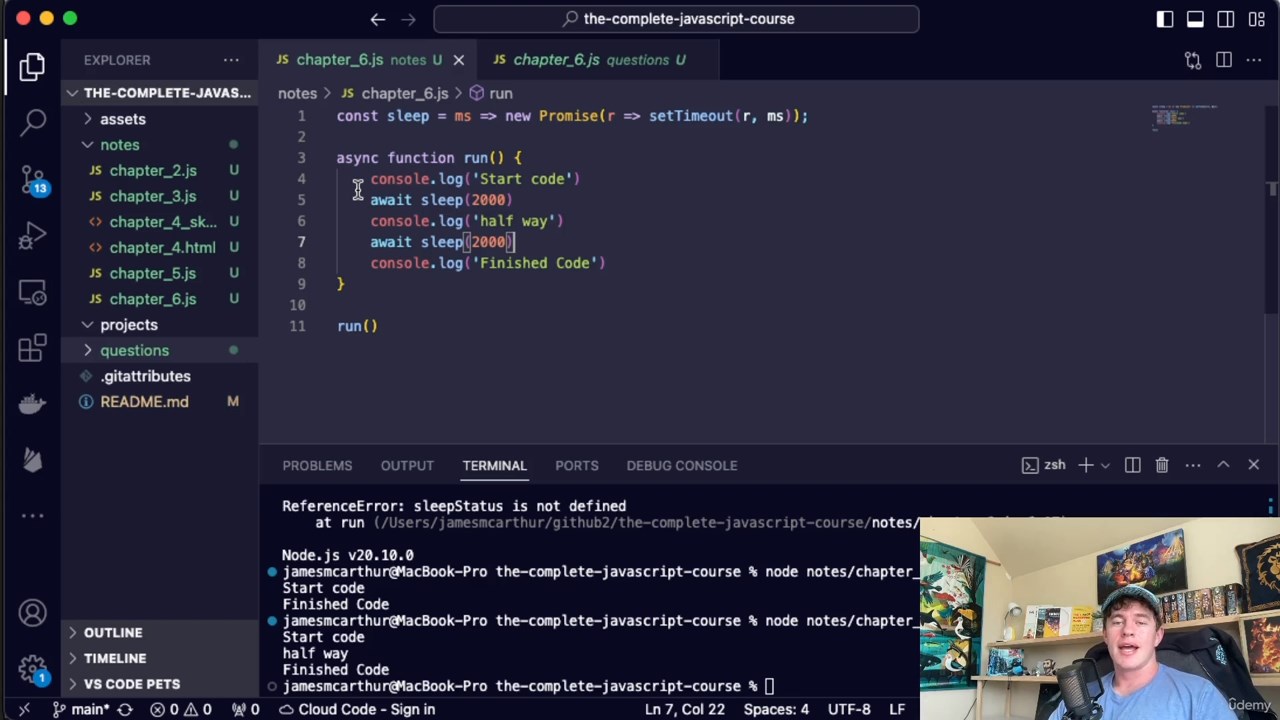This screenshot has height=720, width=1280.
Task: Switch to the PORTS panel tab
Action: pyautogui.click(x=577, y=465)
